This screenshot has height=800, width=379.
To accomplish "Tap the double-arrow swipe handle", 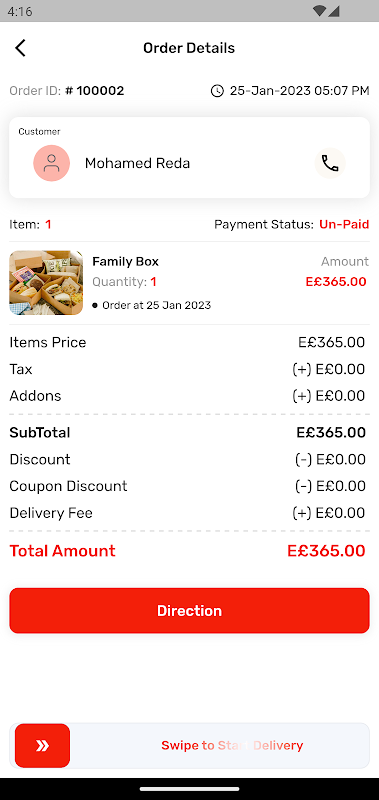I will click(42, 745).
